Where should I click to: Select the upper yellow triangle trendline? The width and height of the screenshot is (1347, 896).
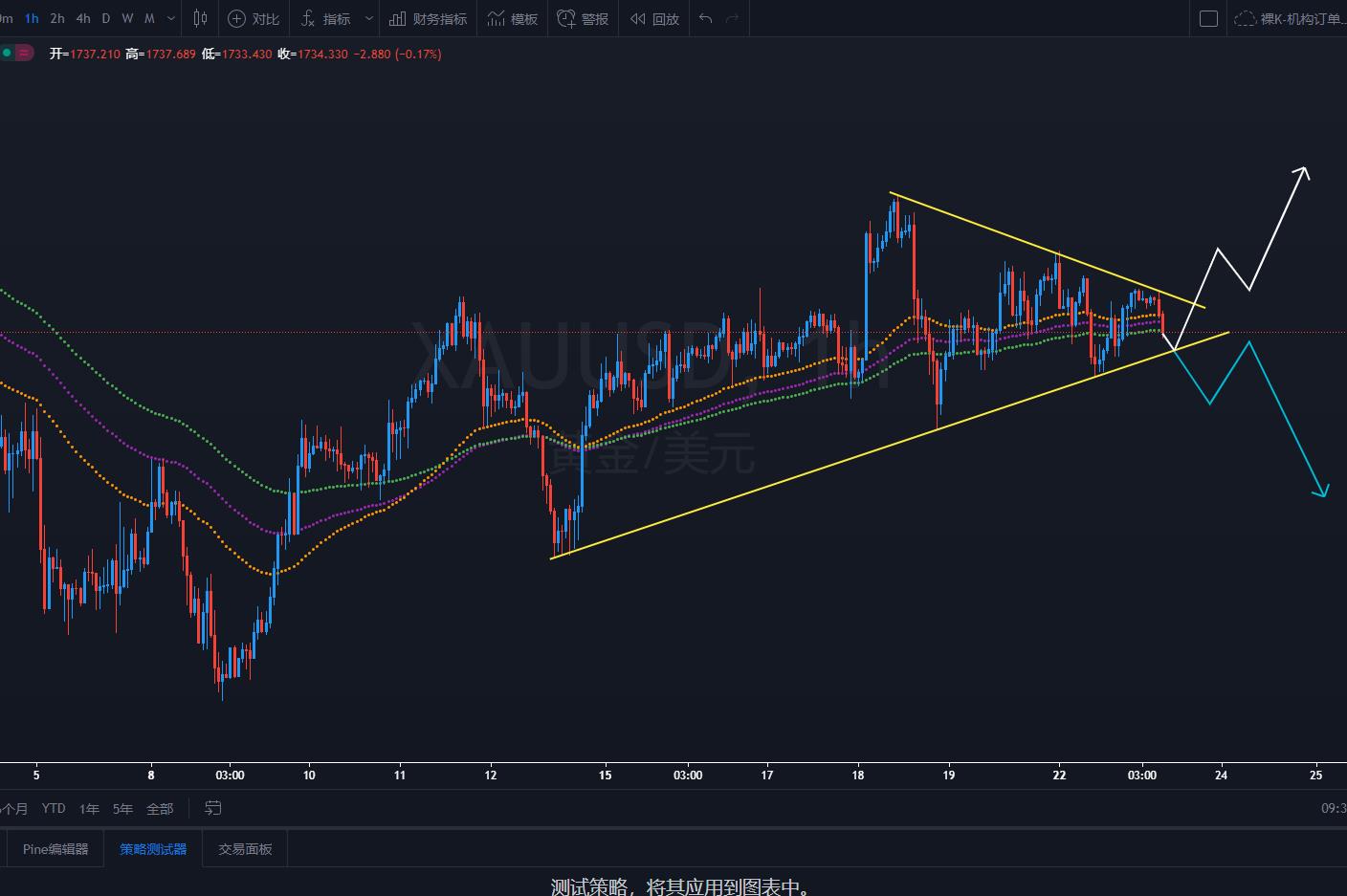tap(1048, 251)
